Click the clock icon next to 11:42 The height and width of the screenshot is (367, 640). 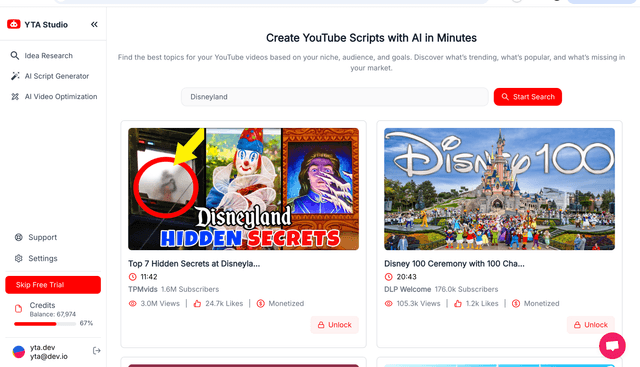pyautogui.click(x=133, y=277)
